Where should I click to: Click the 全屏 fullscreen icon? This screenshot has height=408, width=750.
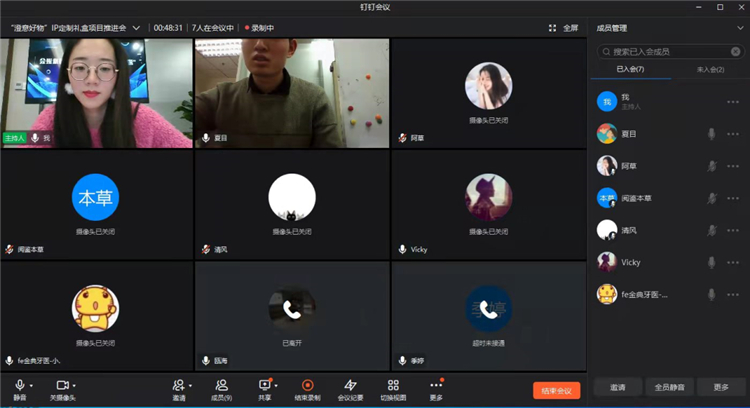pyautogui.click(x=552, y=28)
